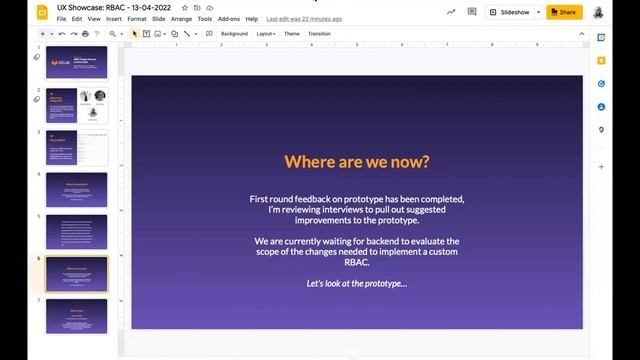Open the Arrange menu
This screenshot has width=640, height=360.
click(181, 19)
